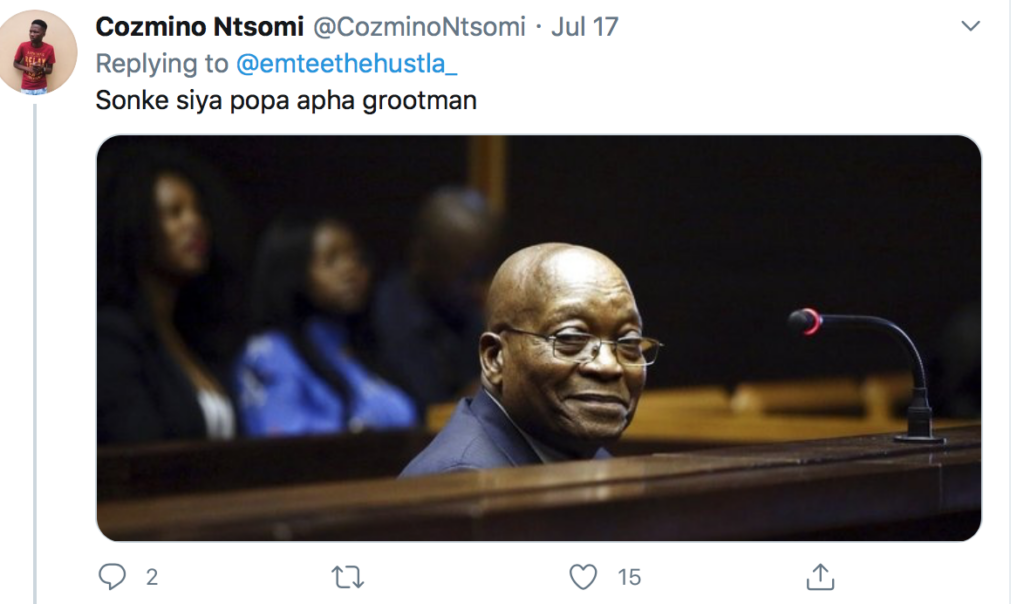Image resolution: width=1024 pixels, height=604 pixels.
Task: Click the Replying to label
Action: point(162,63)
